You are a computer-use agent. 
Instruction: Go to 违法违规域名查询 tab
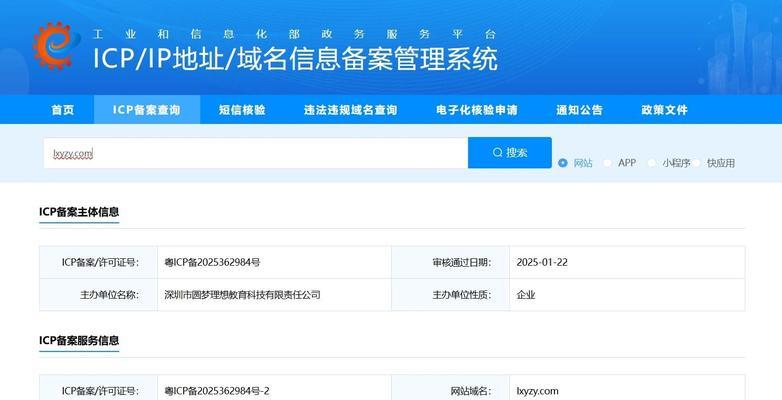(350, 110)
